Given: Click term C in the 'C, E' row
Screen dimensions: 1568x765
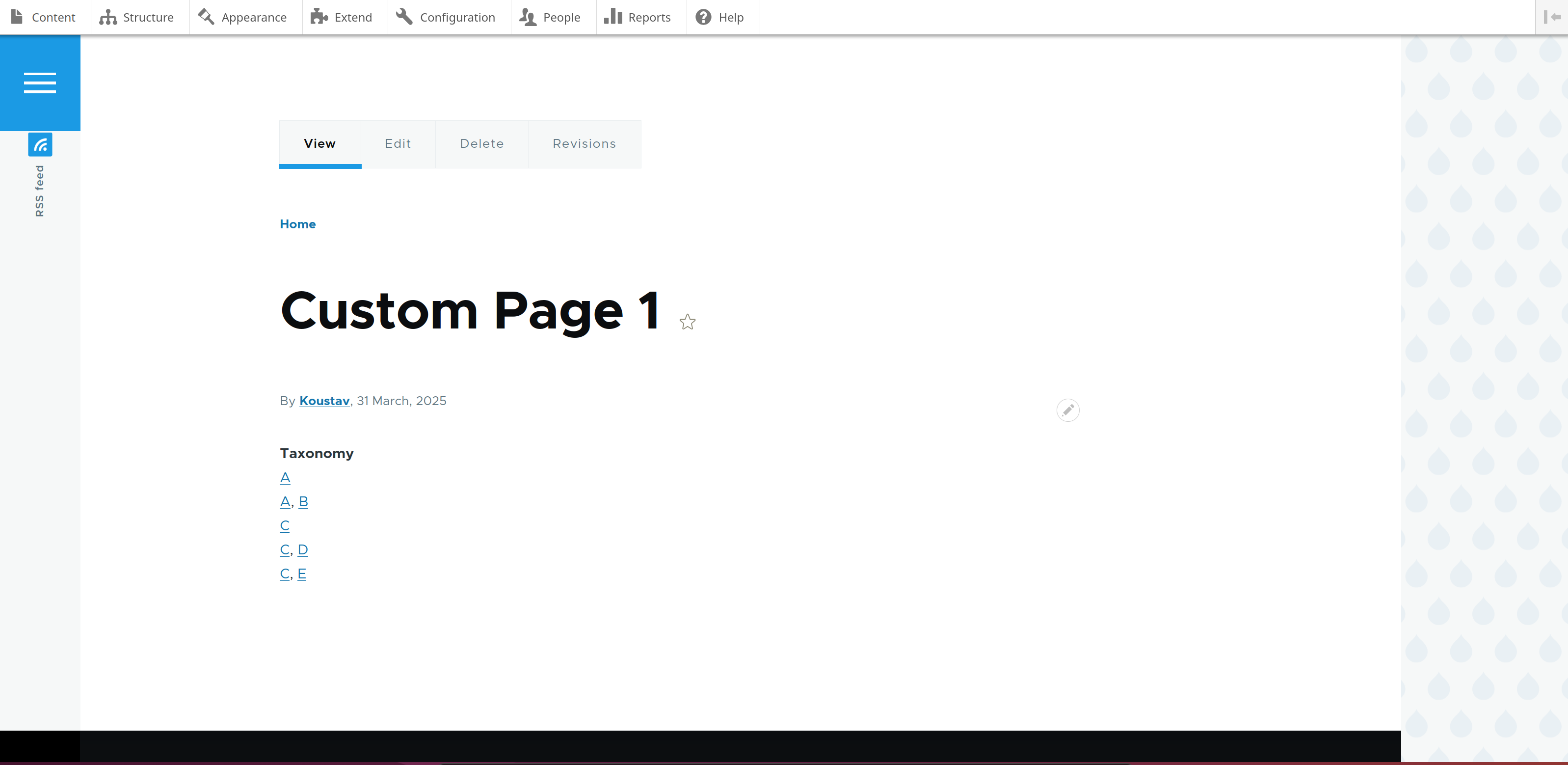Looking at the screenshot, I should tap(285, 574).
